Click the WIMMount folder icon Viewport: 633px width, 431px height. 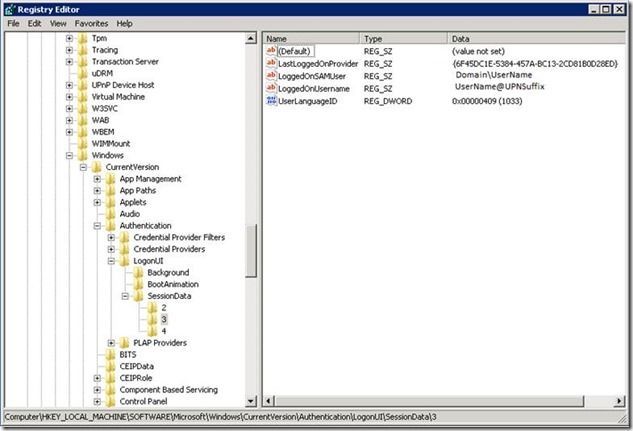pos(83,144)
